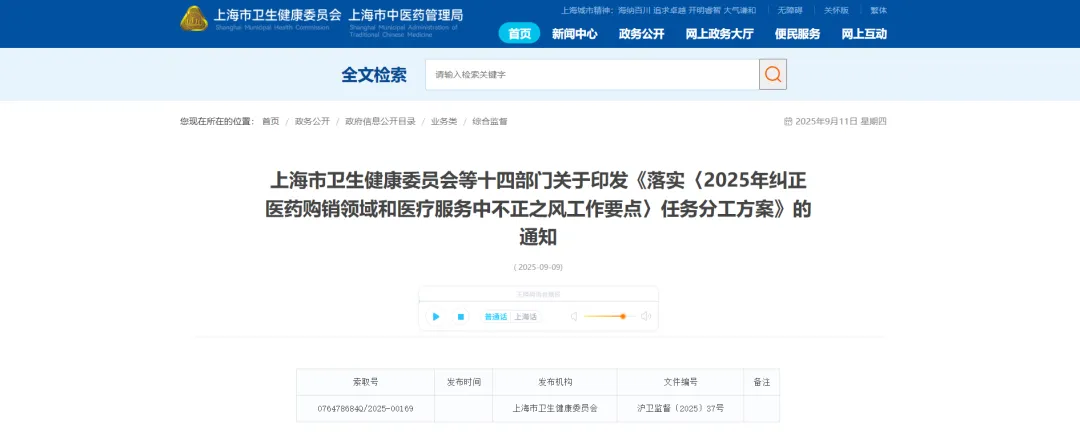Click the orange search magnifier icon

773,75
